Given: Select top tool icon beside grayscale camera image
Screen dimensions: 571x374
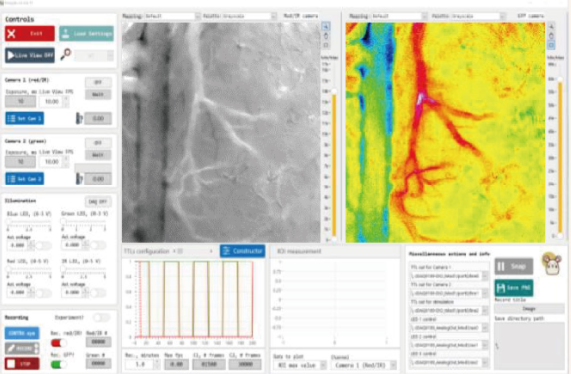Looking at the screenshot, I should (326, 26).
